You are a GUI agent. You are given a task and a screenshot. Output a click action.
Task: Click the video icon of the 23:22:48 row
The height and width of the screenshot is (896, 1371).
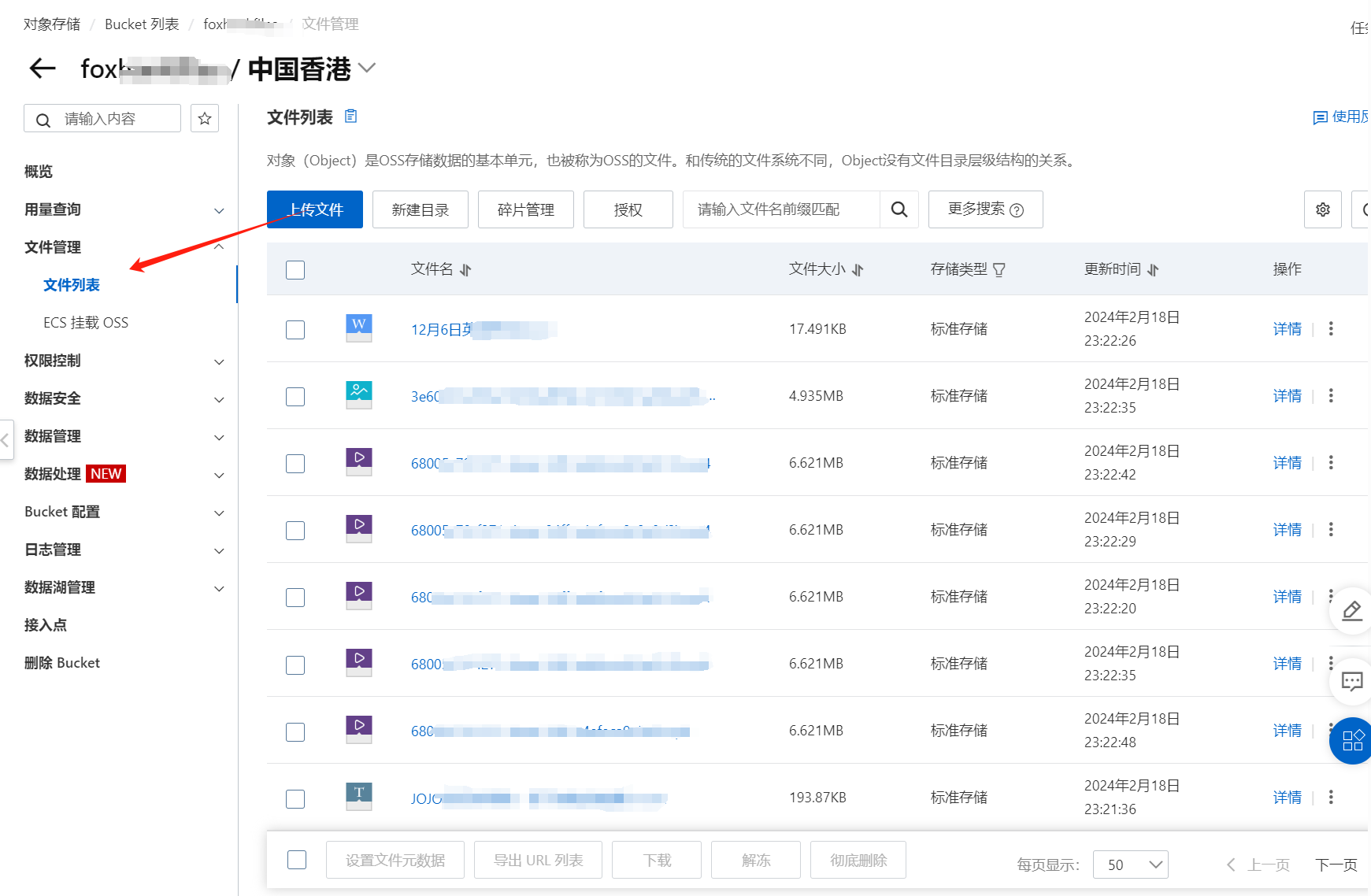tap(359, 729)
